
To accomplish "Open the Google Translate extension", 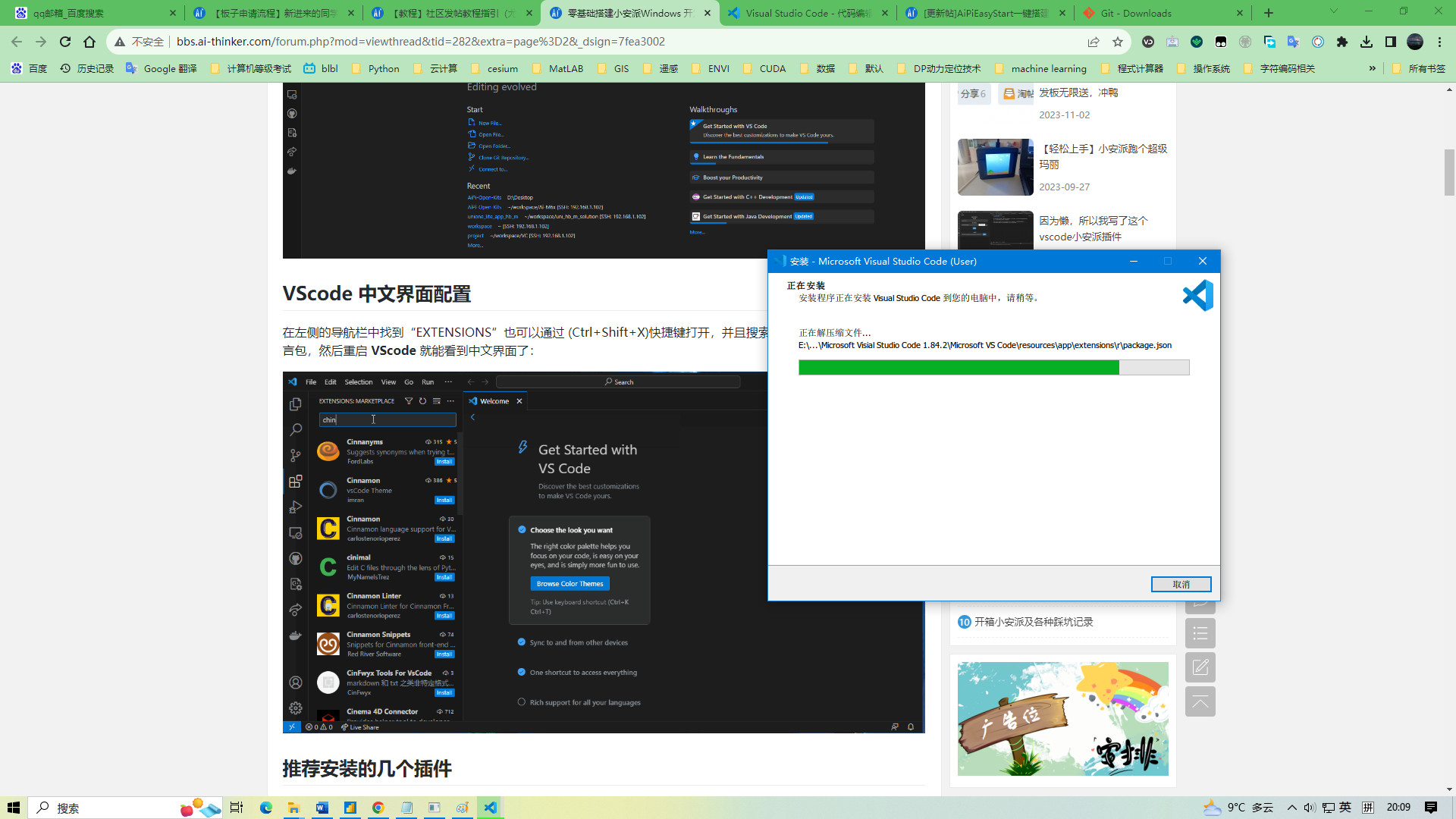I will click(1294, 42).
